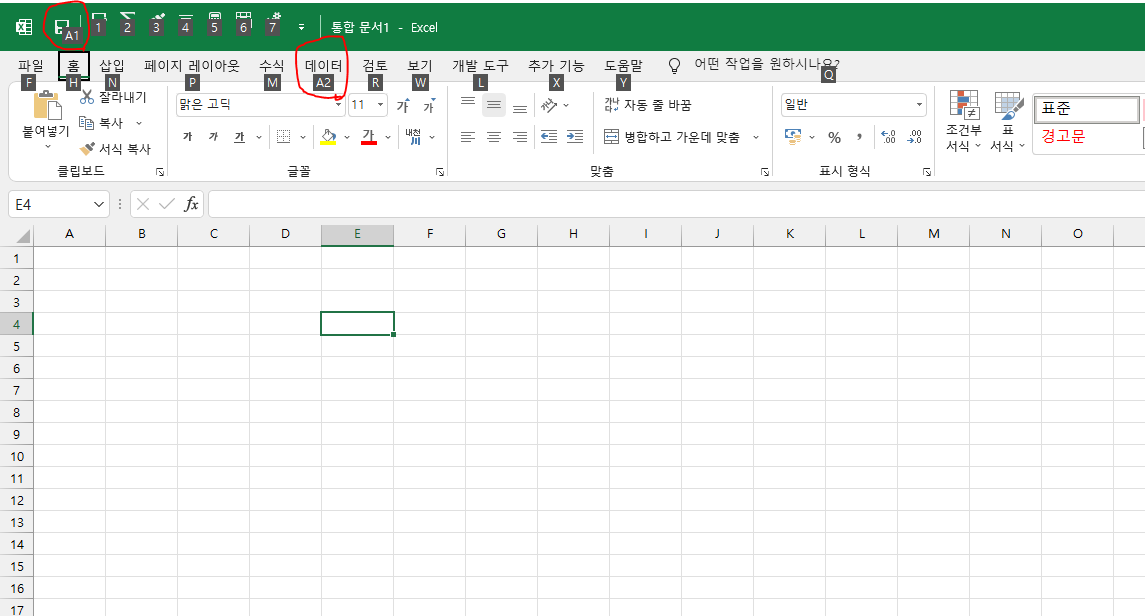The image size is (1145, 616).
Task: Toggle 병합하고 가운데 맞춤 merge and center
Action: pyautogui.click(x=672, y=136)
